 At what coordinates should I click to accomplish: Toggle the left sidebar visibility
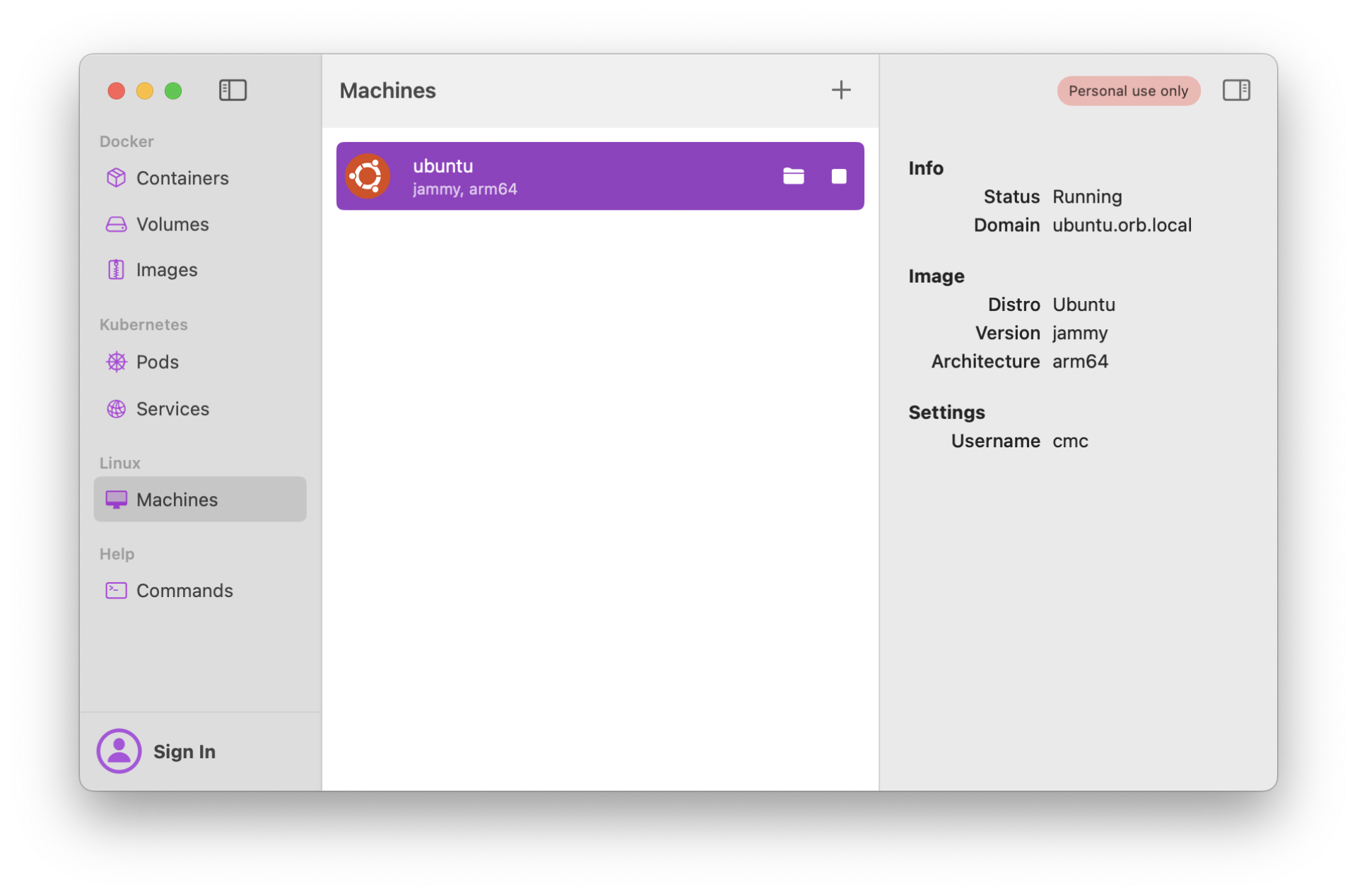click(x=233, y=90)
